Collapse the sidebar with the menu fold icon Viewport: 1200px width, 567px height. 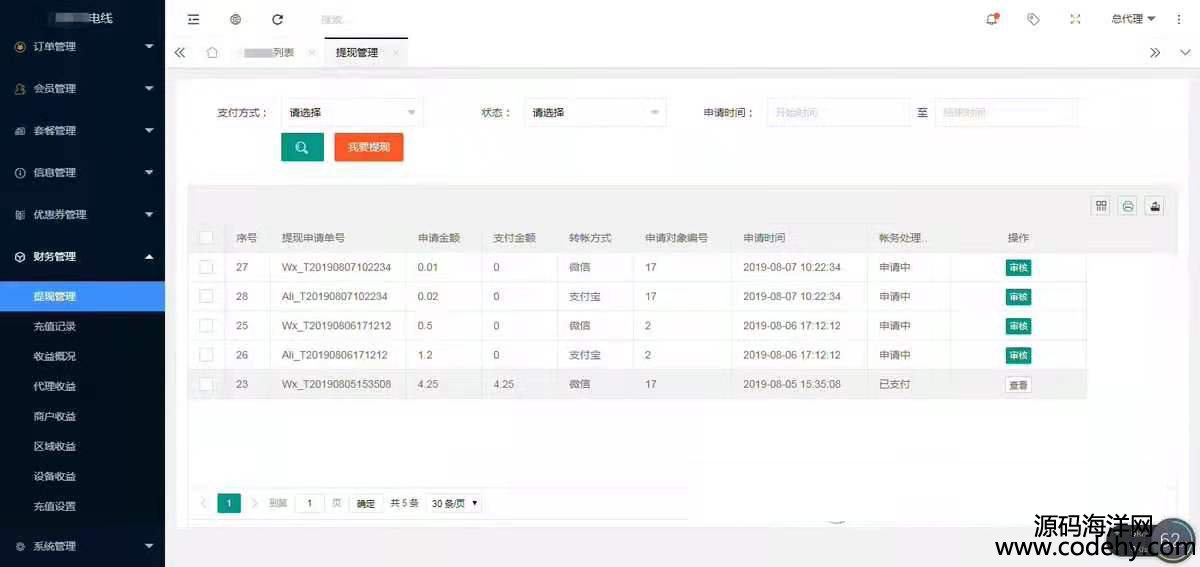click(x=193, y=19)
